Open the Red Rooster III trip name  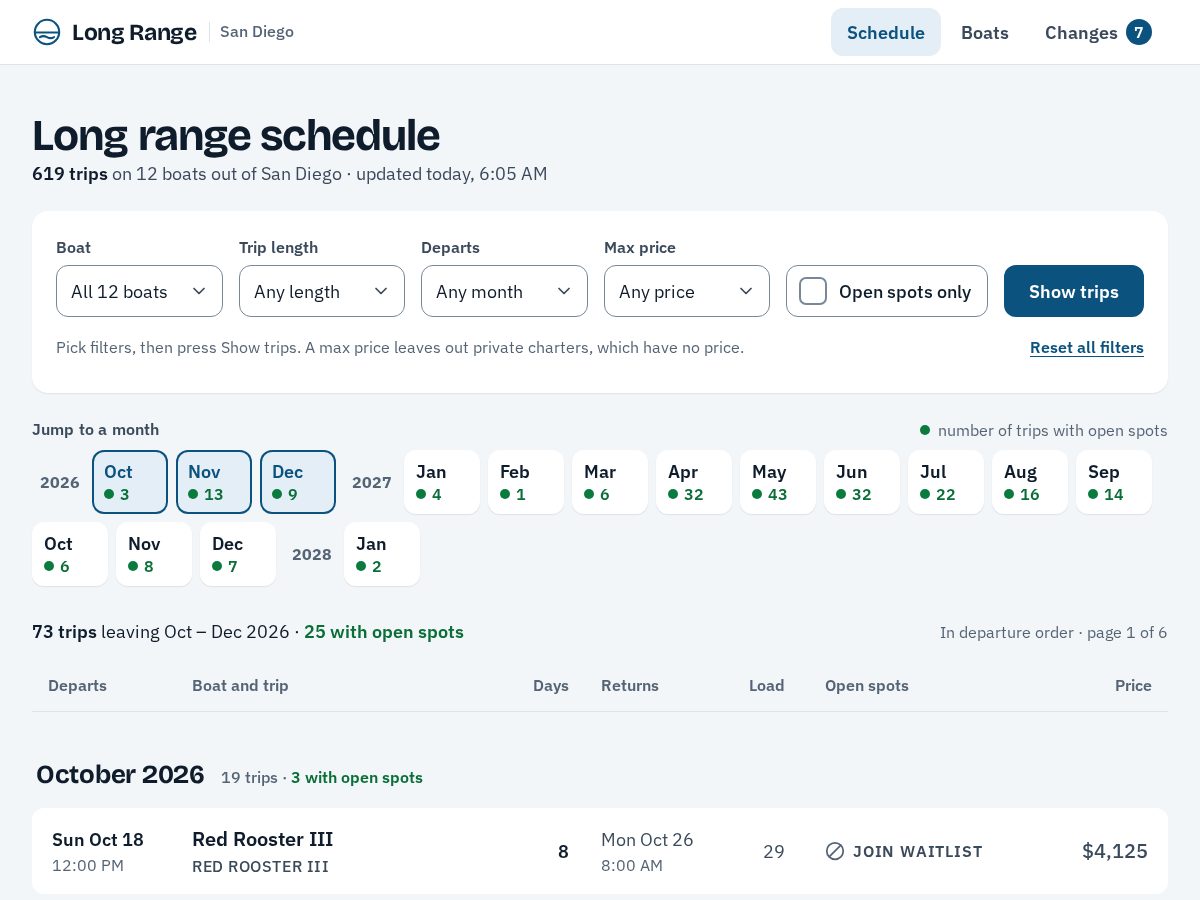pyautogui.click(x=262, y=839)
